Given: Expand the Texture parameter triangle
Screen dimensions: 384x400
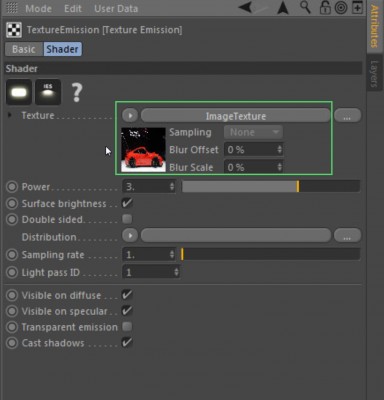Looking at the screenshot, I should (x=10, y=115).
